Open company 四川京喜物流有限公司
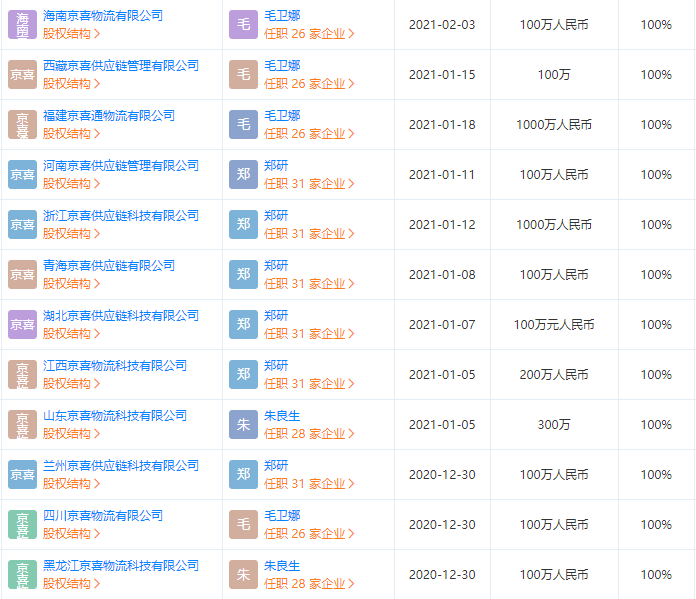This screenshot has height=599, width=696. click(103, 516)
